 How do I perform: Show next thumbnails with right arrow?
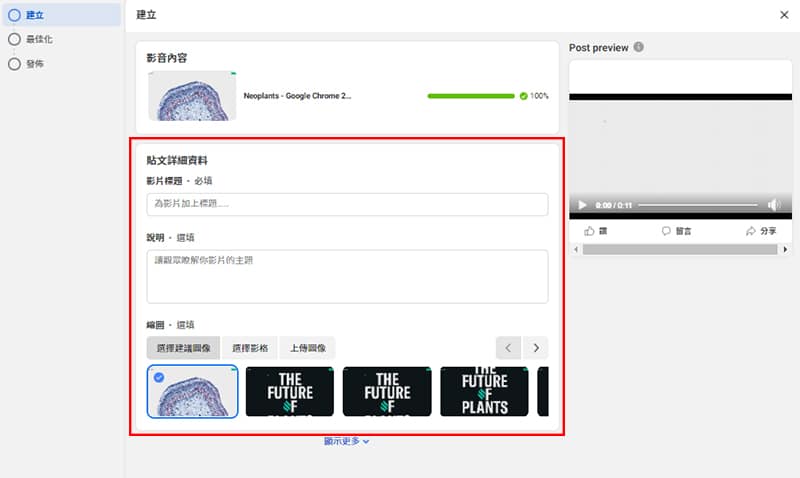coord(536,348)
